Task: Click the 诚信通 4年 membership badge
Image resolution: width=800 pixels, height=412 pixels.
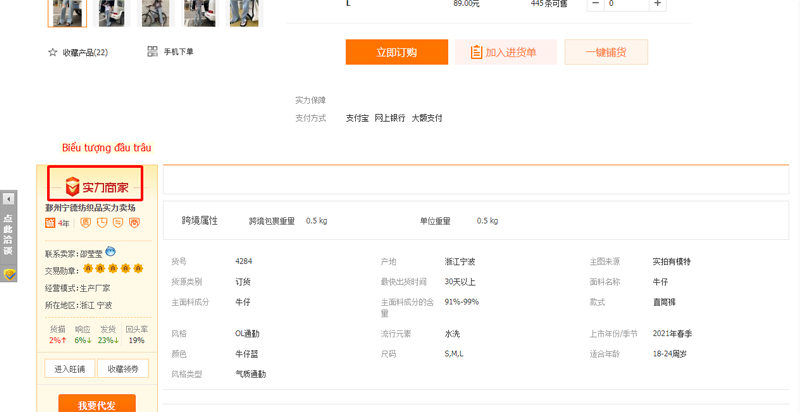Action: [x=57, y=223]
